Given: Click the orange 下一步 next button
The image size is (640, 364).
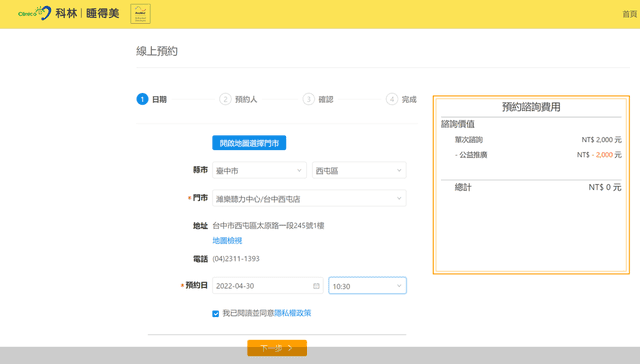Looking at the screenshot, I should [x=277, y=348].
